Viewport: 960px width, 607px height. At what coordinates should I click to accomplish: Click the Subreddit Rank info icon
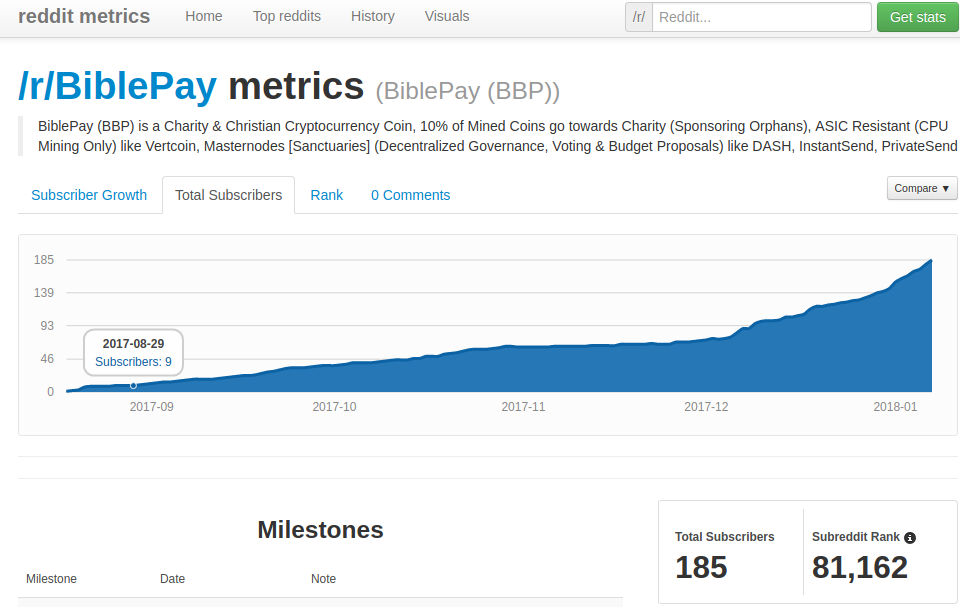(910, 538)
